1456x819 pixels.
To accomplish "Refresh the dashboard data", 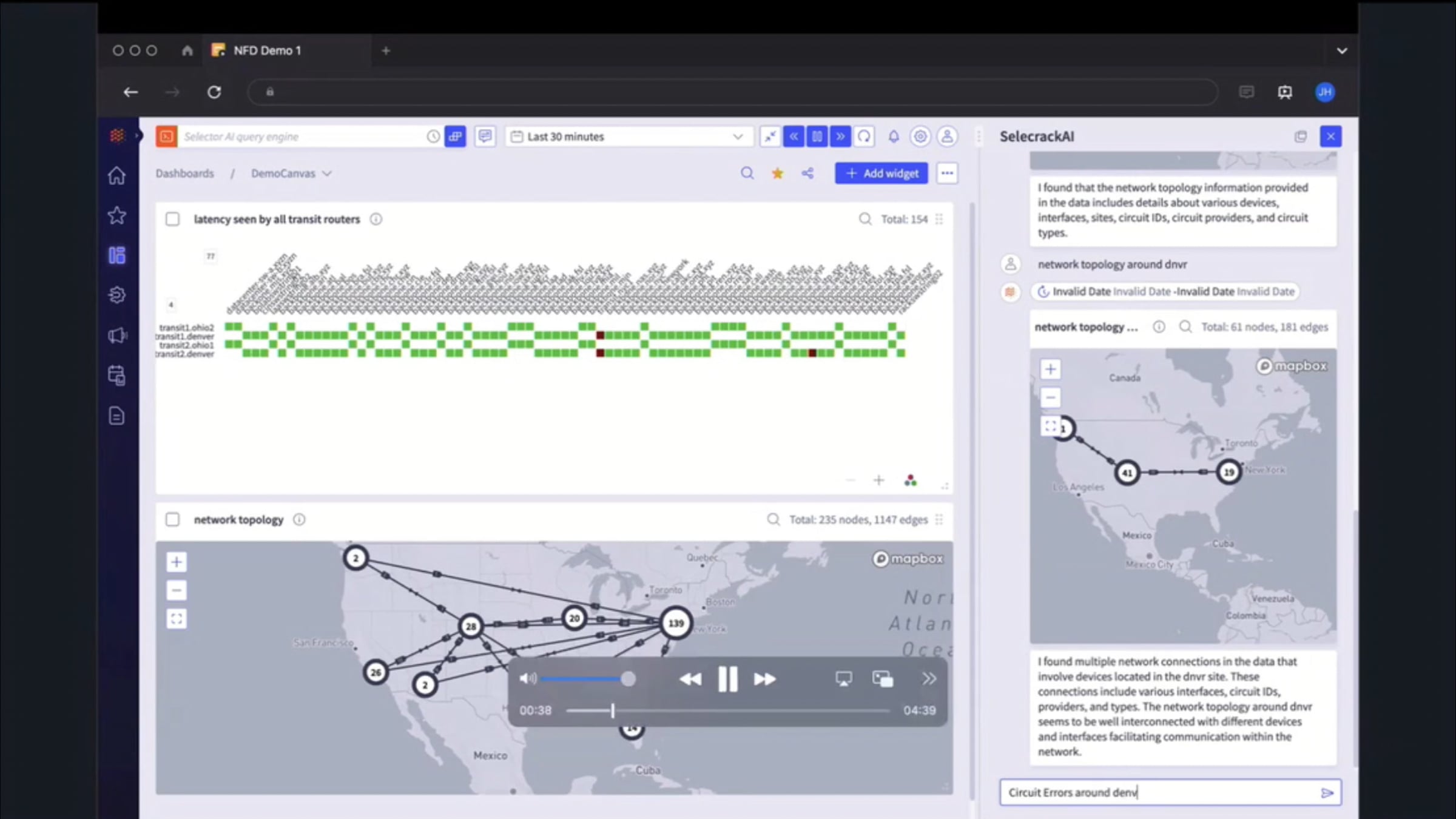I will pyautogui.click(x=864, y=136).
